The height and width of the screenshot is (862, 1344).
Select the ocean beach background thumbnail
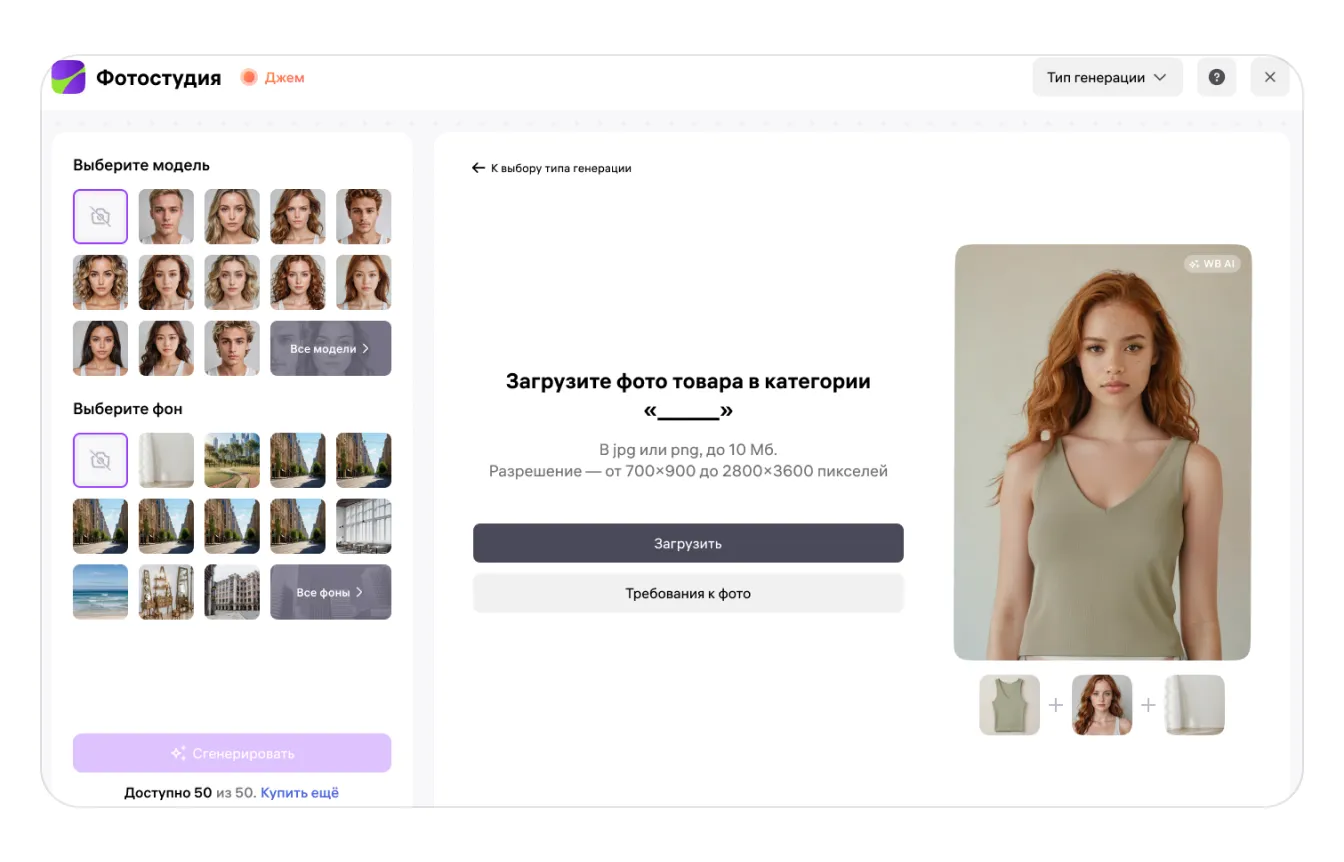(100, 592)
